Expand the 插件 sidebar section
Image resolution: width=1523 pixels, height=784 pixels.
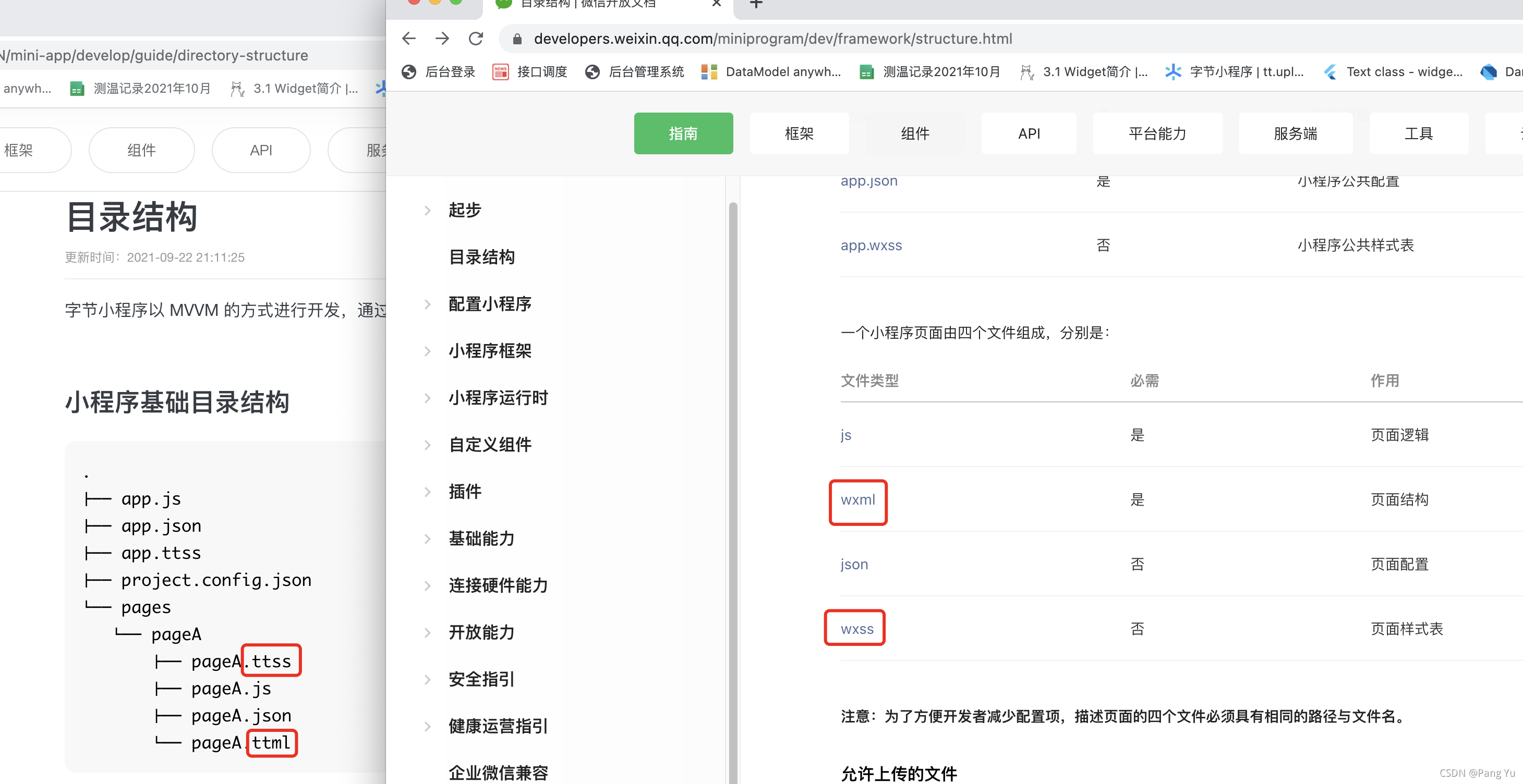(x=427, y=492)
